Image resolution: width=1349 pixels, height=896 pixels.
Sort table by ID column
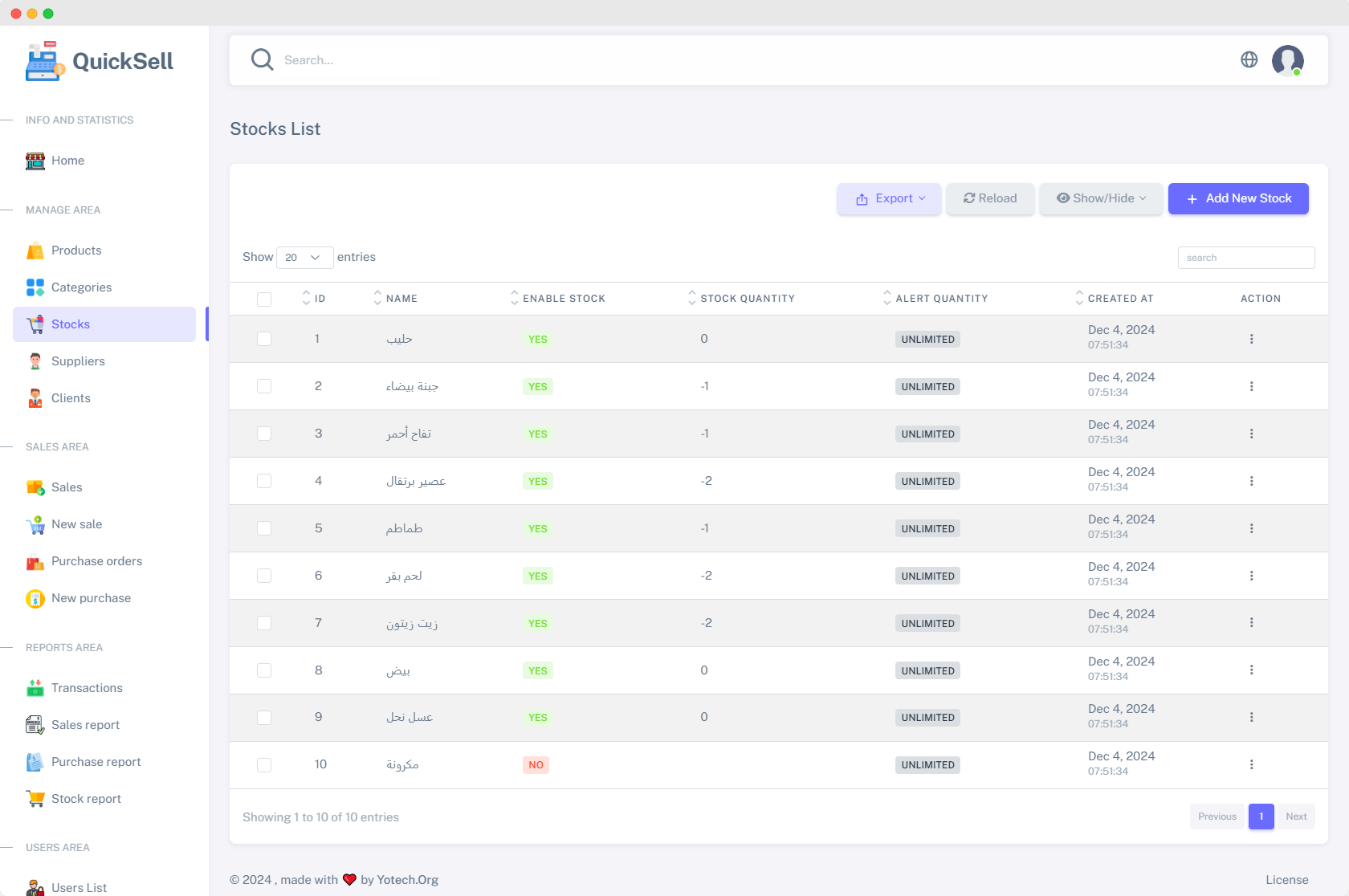[314, 298]
